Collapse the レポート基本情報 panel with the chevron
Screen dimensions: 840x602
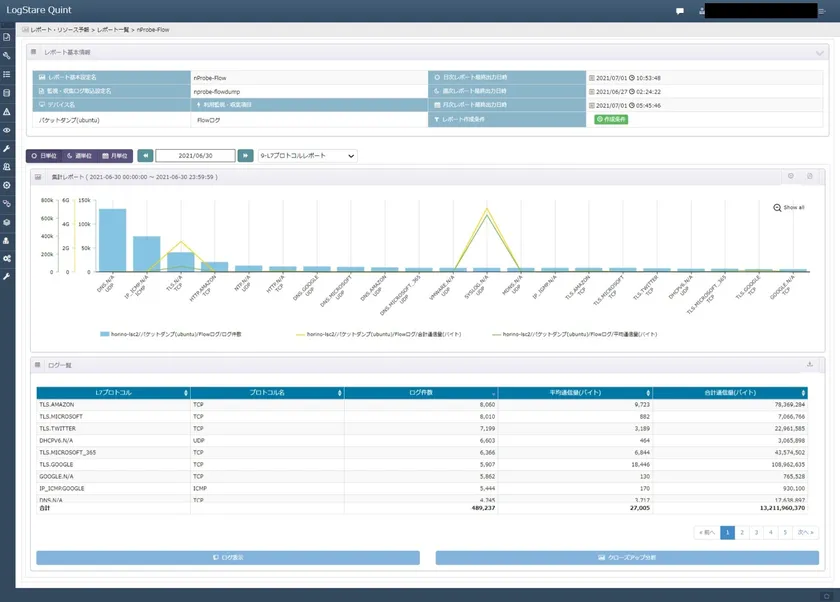820,52
